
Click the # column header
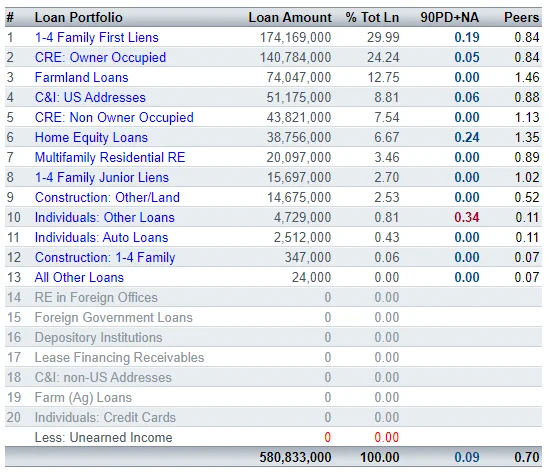point(10,17)
